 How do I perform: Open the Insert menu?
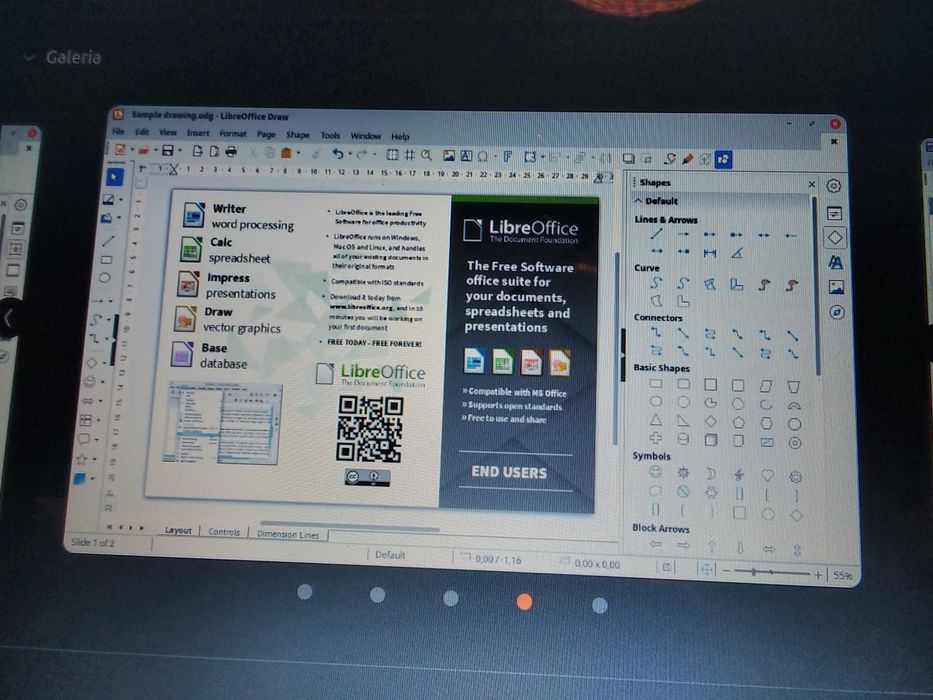click(x=198, y=133)
